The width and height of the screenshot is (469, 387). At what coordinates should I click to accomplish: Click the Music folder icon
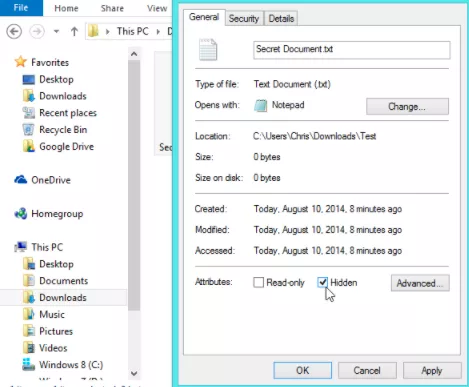tap(29, 314)
